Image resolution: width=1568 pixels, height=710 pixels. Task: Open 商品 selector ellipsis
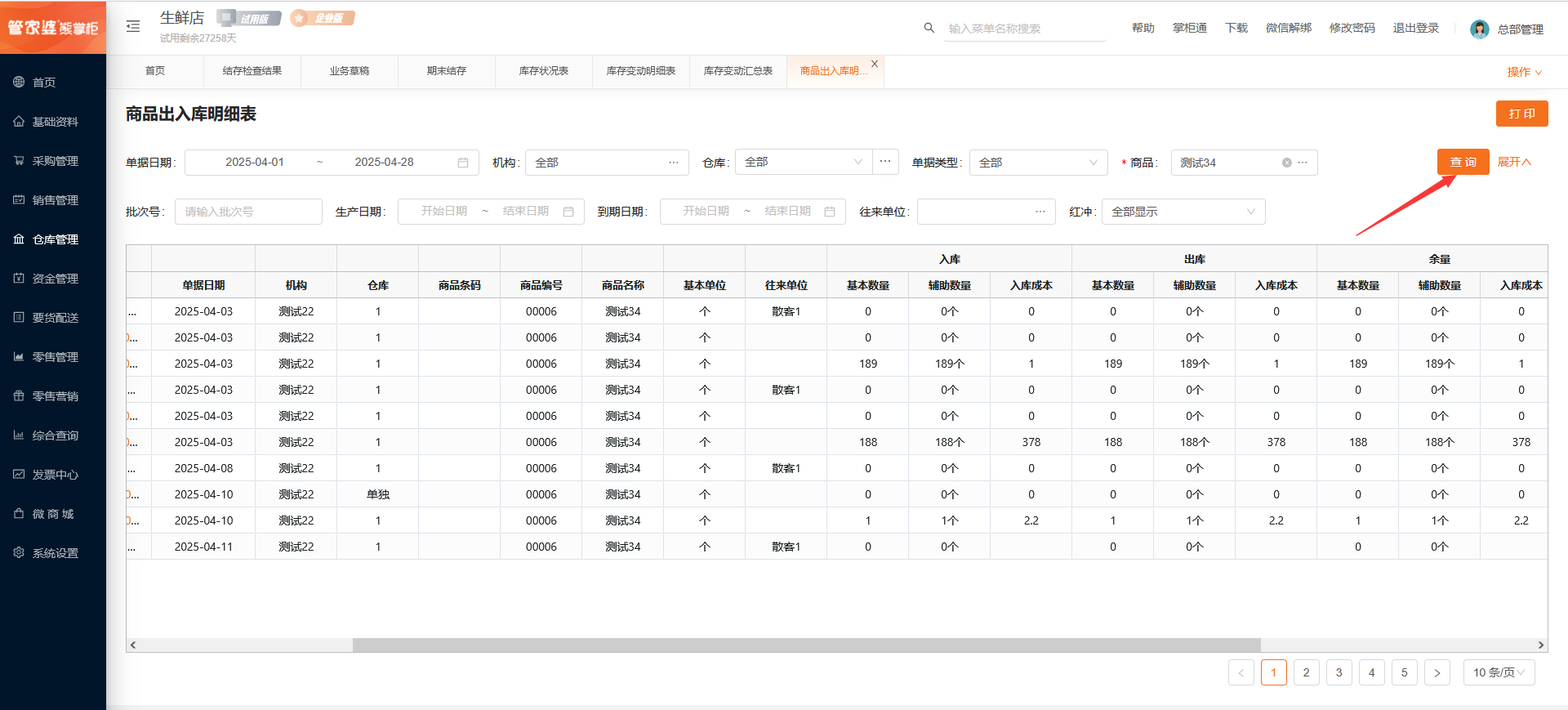(x=1303, y=163)
